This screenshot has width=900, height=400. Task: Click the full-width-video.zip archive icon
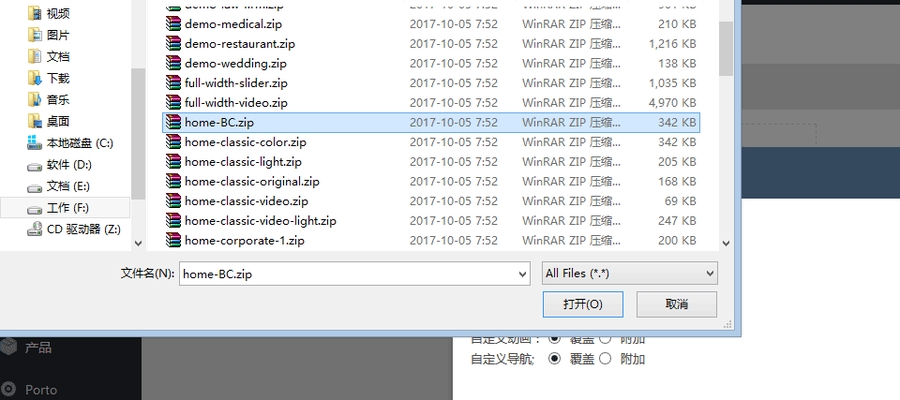click(173, 103)
